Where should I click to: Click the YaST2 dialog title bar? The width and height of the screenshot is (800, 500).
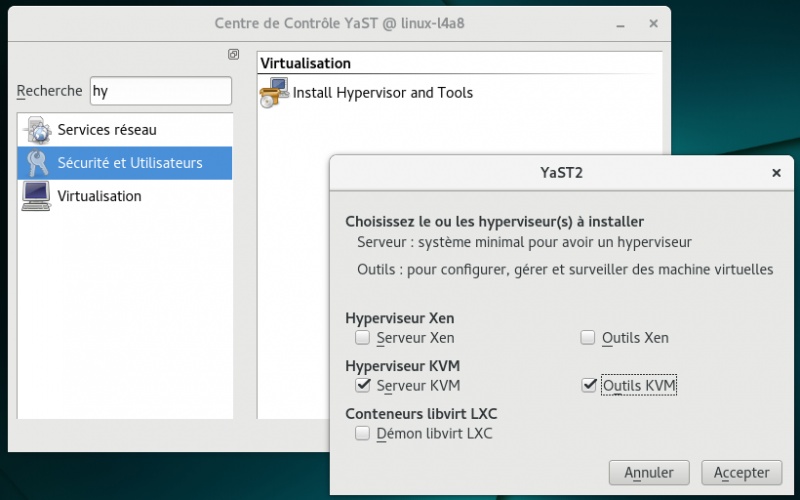[561, 173]
